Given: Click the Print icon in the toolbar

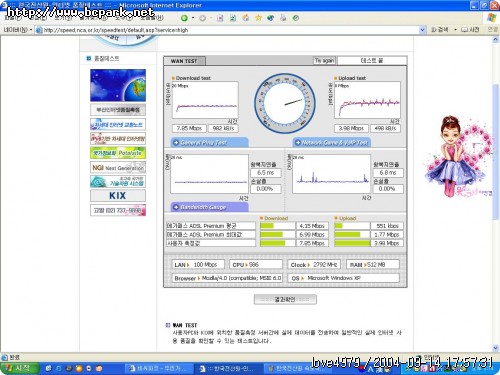Looking at the screenshot, I should (283, 18).
